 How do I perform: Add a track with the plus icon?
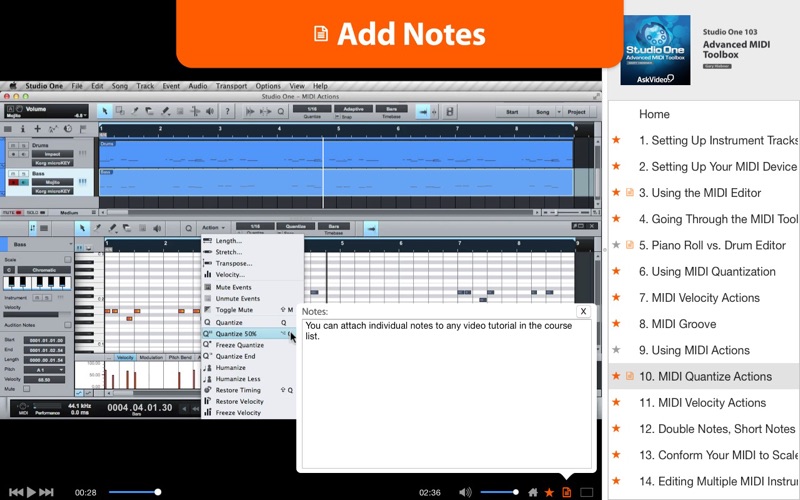[x=37, y=129]
